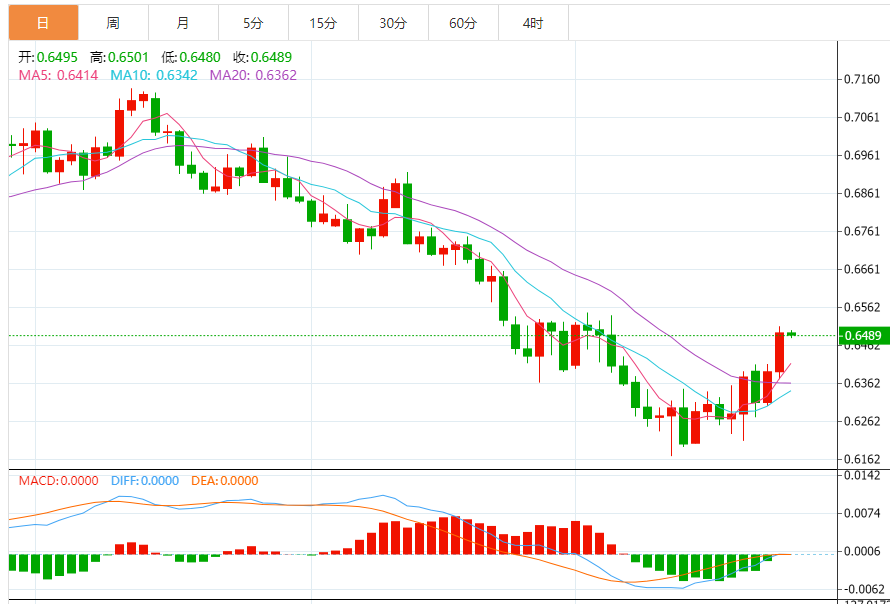Click the MA5: 0.6414 indicator label

(x=58, y=75)
